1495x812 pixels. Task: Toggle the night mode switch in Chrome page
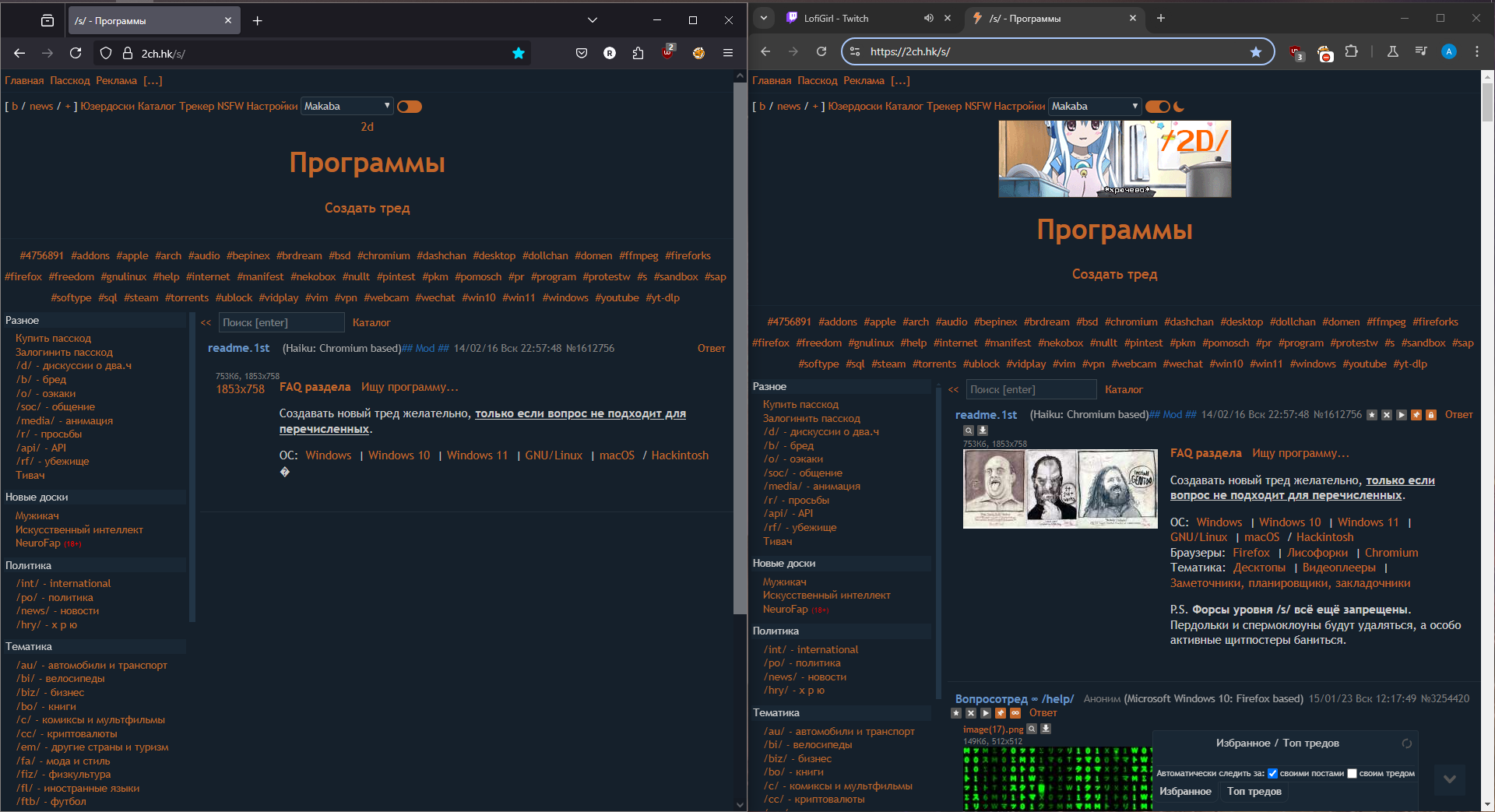(1158, 107)
